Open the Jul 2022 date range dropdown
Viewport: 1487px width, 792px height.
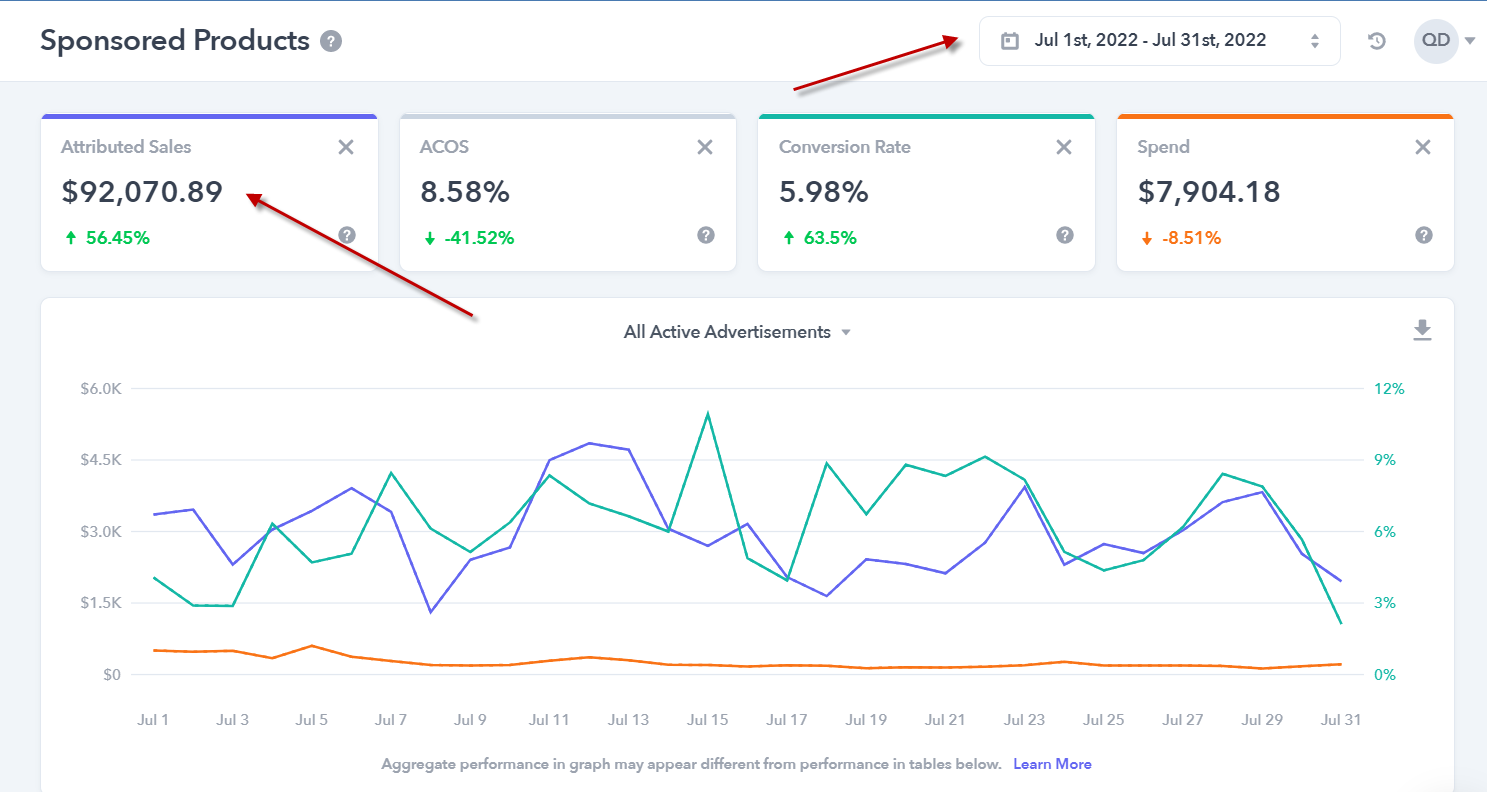(1150, 41)
